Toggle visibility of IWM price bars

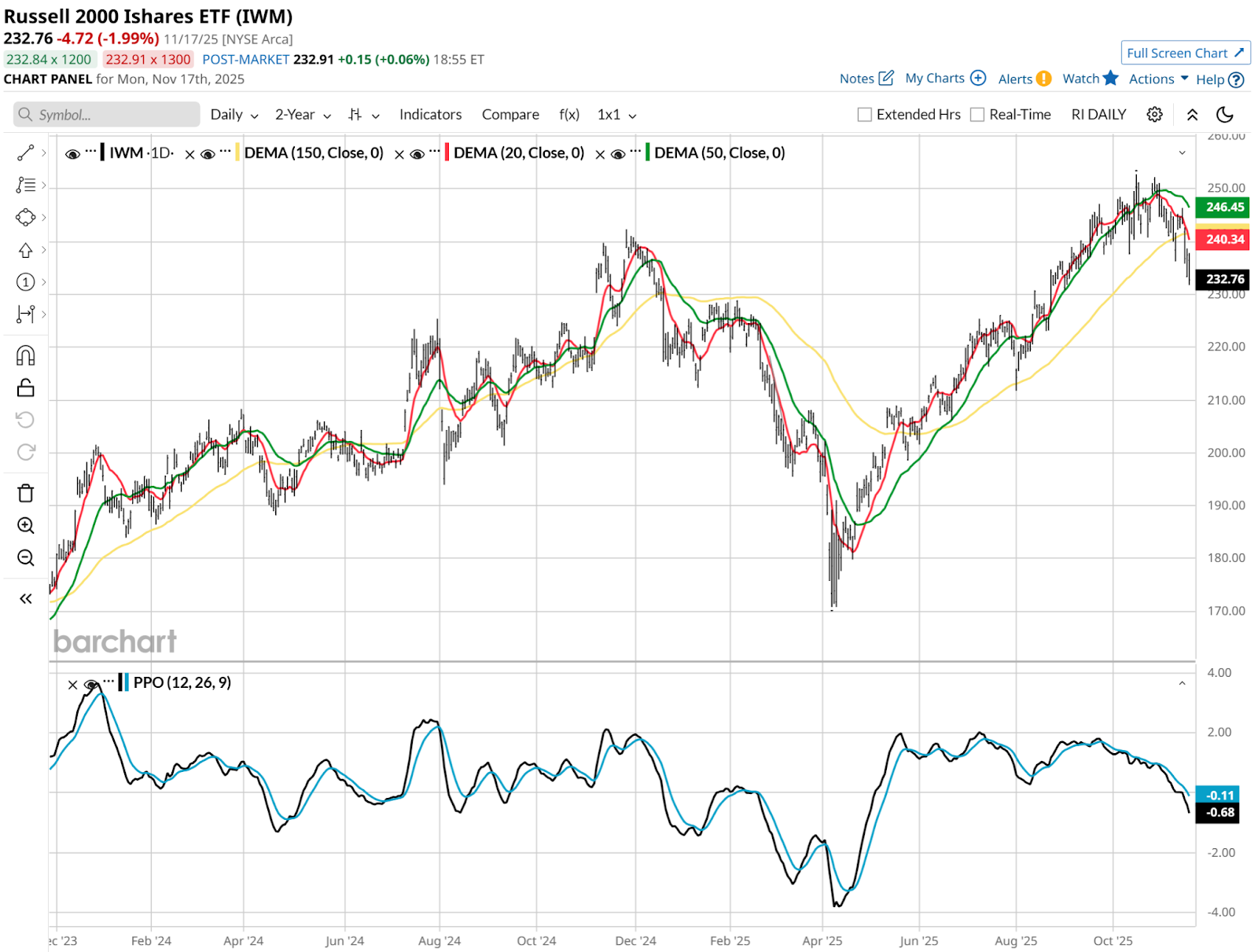point(72,154)
